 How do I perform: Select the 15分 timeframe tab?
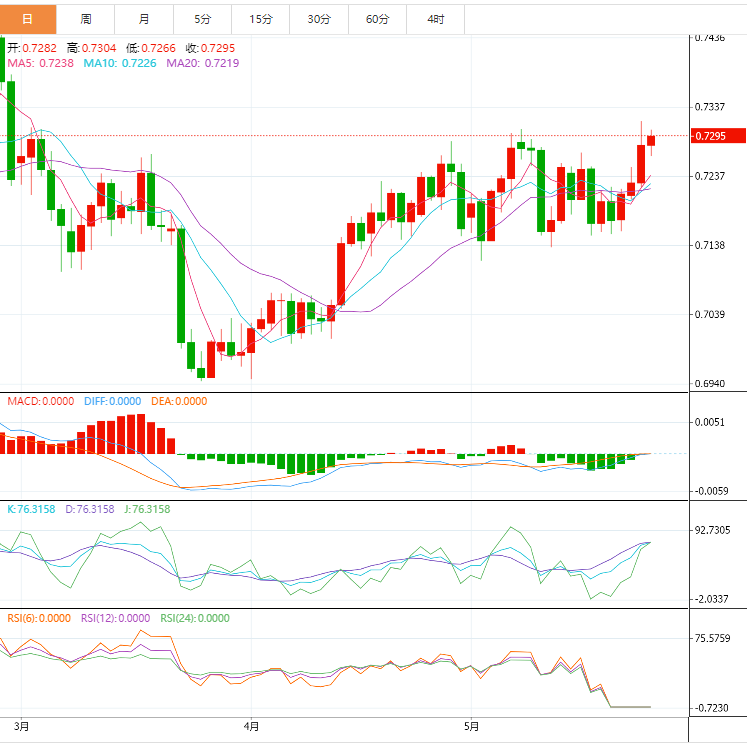(261, 19)
